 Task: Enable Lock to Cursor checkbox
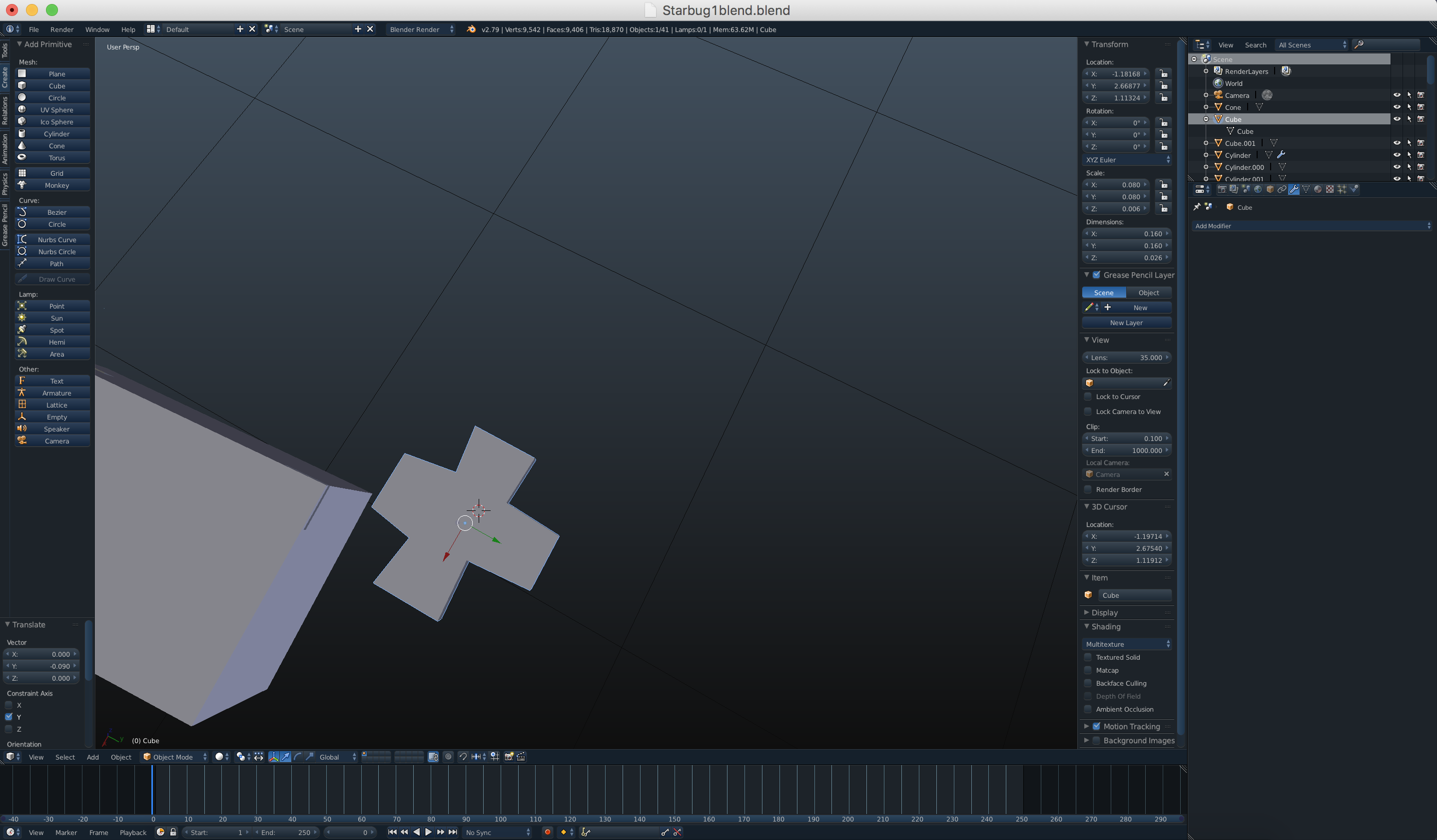[1088, 397]
